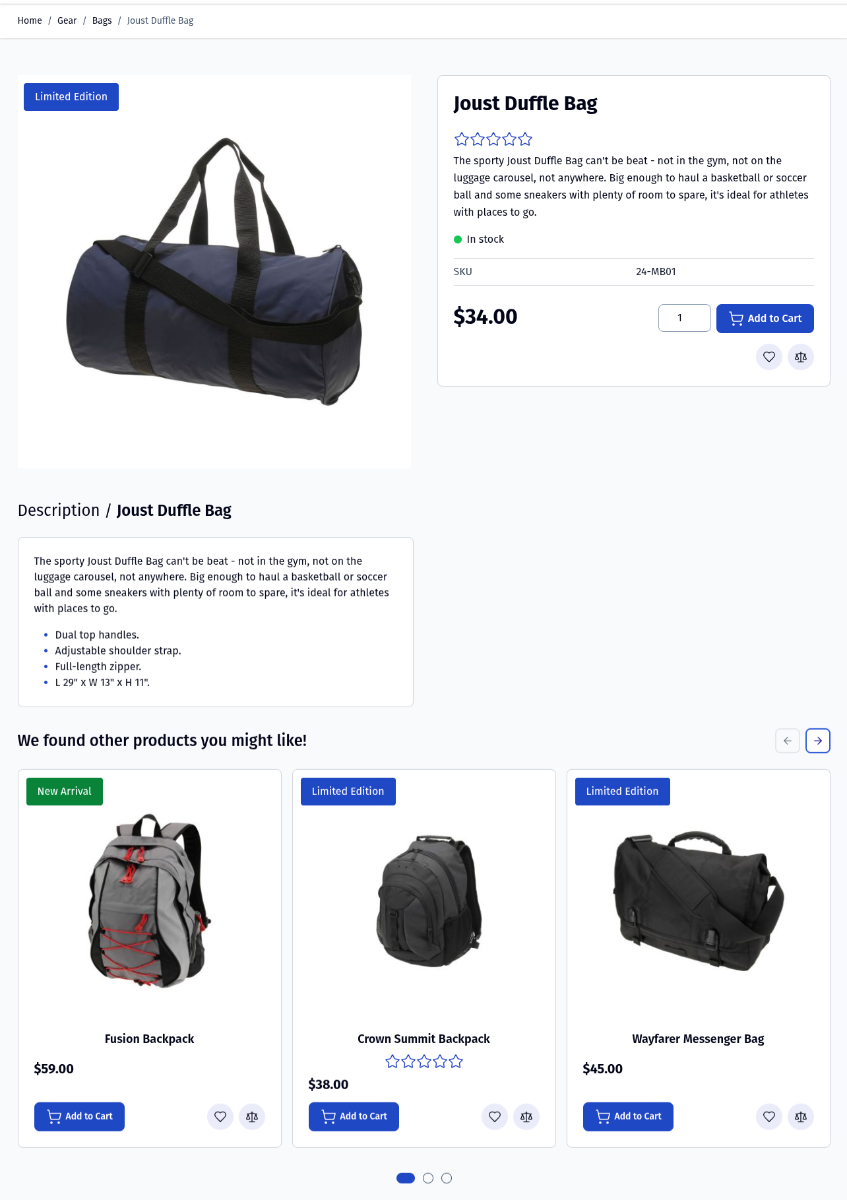This screenshot has height=1200, width=847.
Task: Go to next carousel slide arrow
Action: point(818,741)
